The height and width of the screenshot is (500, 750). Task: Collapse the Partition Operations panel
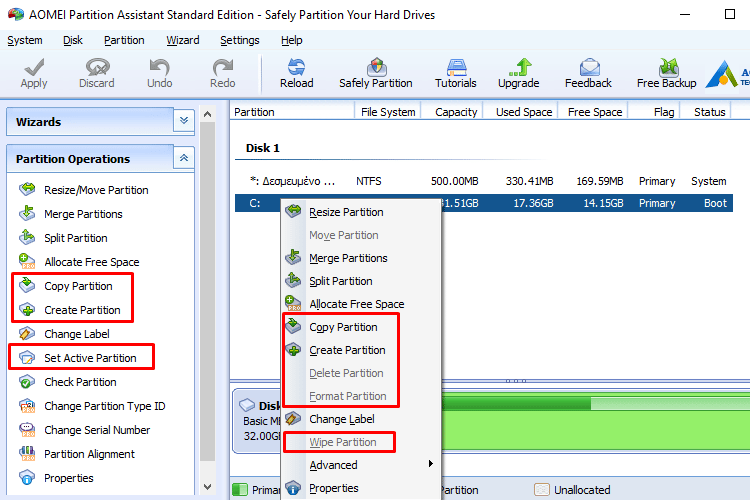[x=184, y=158]
